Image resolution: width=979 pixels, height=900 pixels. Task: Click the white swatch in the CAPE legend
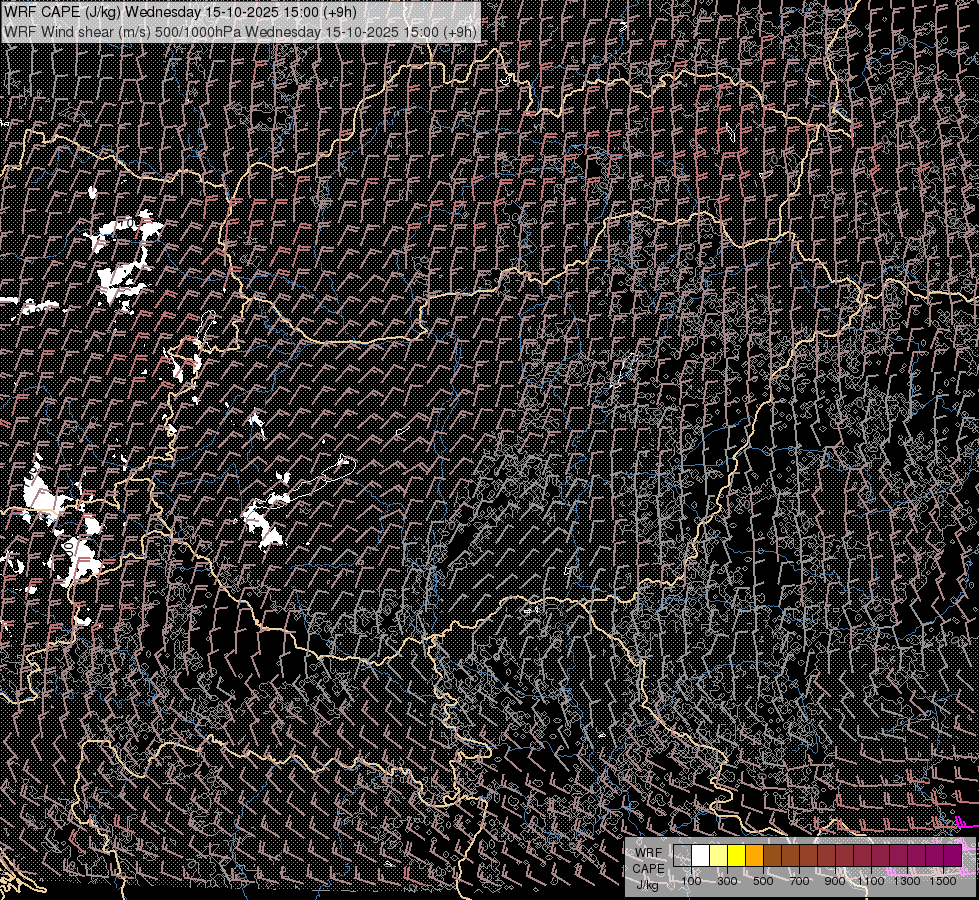(x=701, y=856)
